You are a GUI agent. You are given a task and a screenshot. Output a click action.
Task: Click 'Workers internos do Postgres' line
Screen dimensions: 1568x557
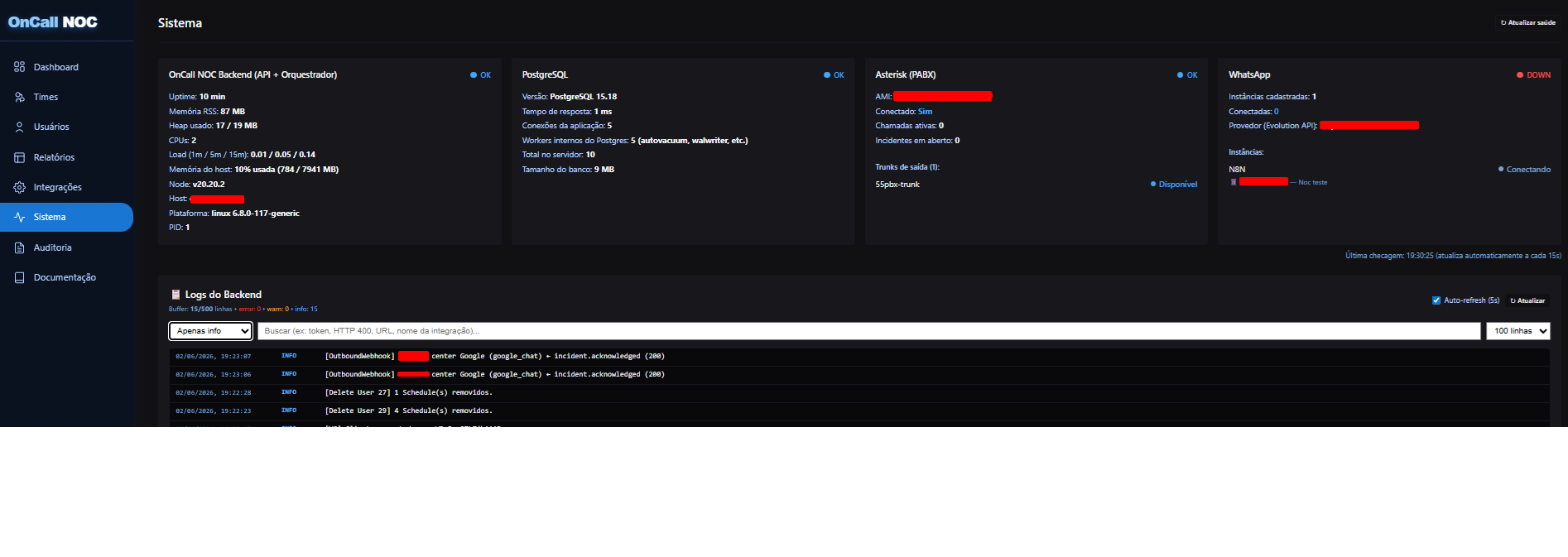[x=635, y=141]
